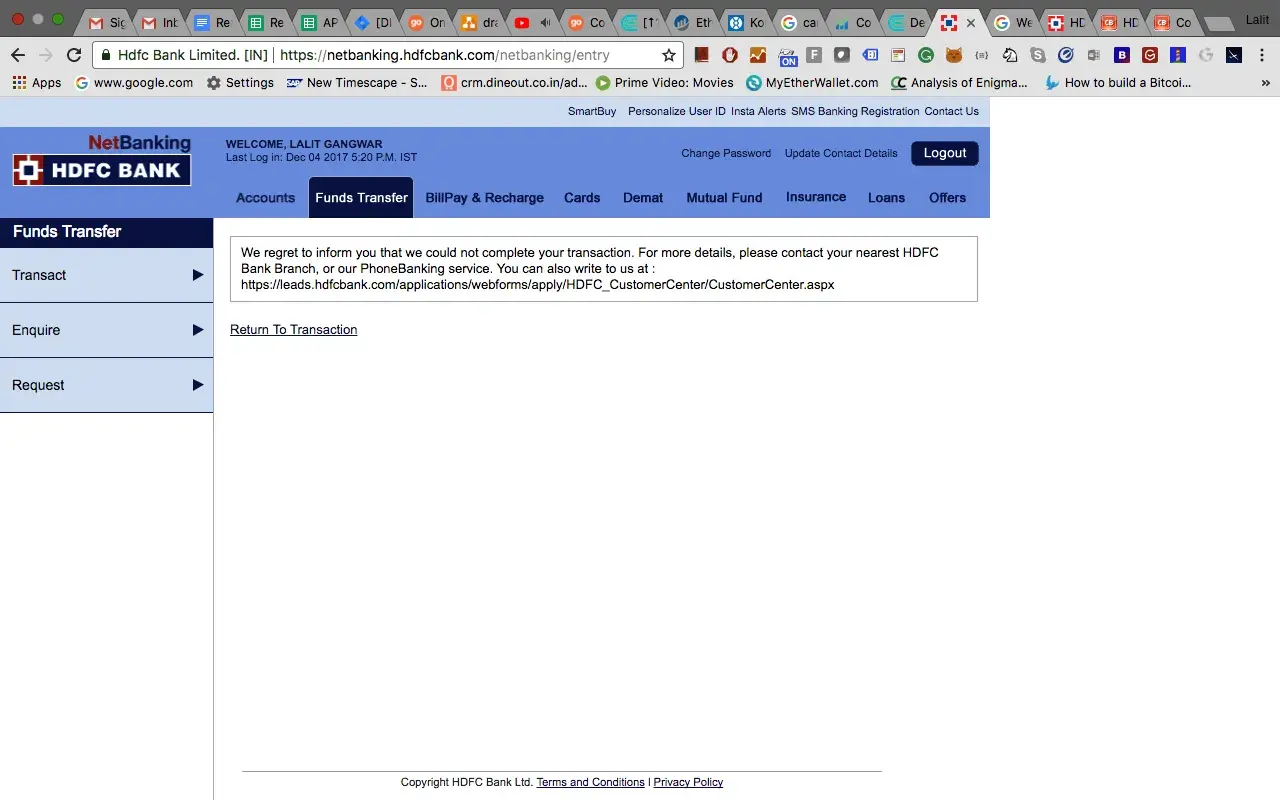Screen dimensions: 1280x800
Task: Switch to the first Gmail tab
Action: click(x=107, y=22)
